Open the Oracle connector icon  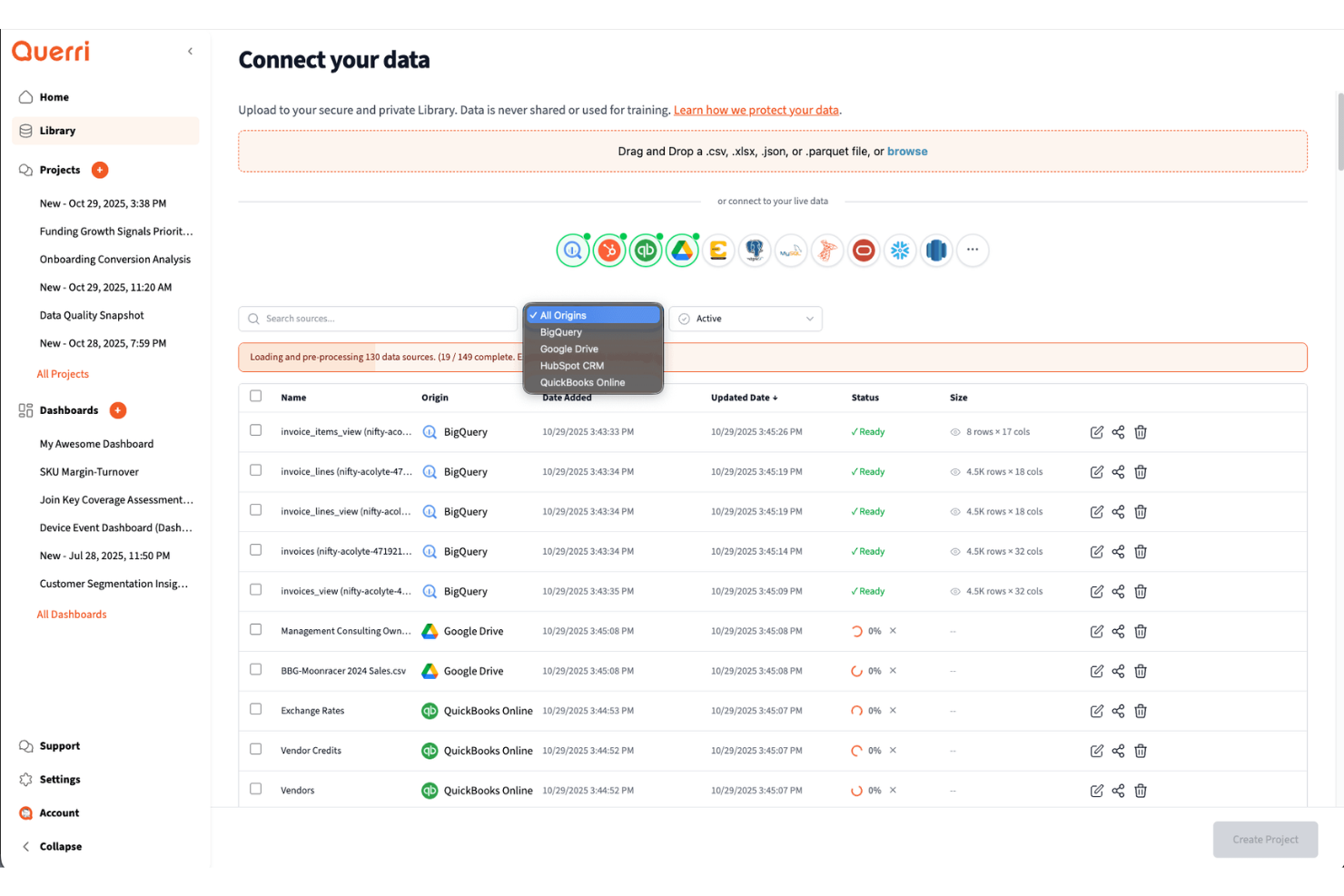coord(864,250)
